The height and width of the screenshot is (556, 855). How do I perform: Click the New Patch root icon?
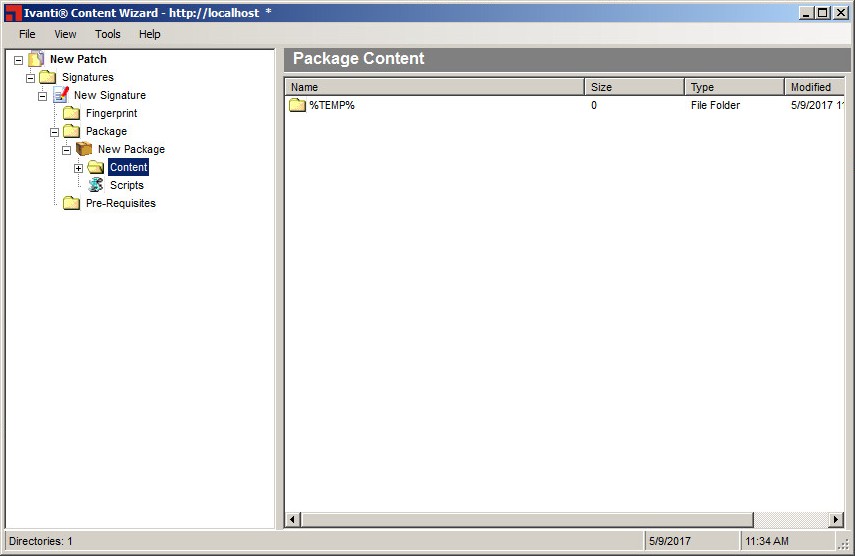point(36,59)
